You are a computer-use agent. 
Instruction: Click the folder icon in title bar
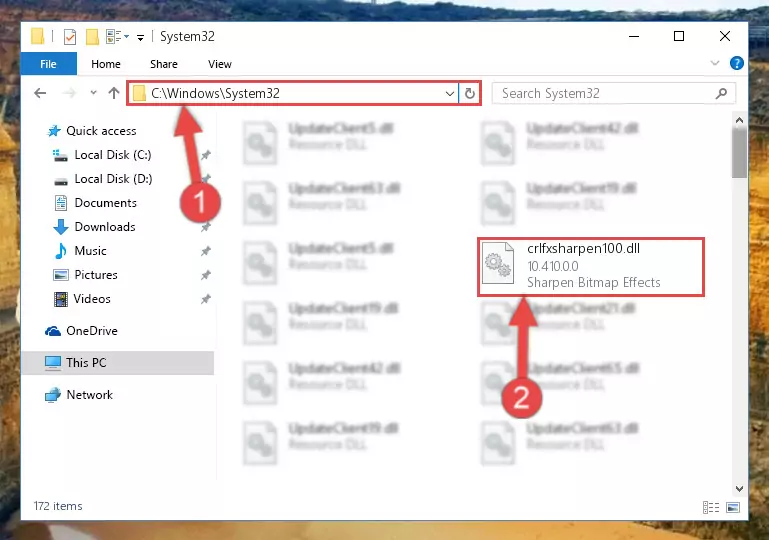point(37,37)
